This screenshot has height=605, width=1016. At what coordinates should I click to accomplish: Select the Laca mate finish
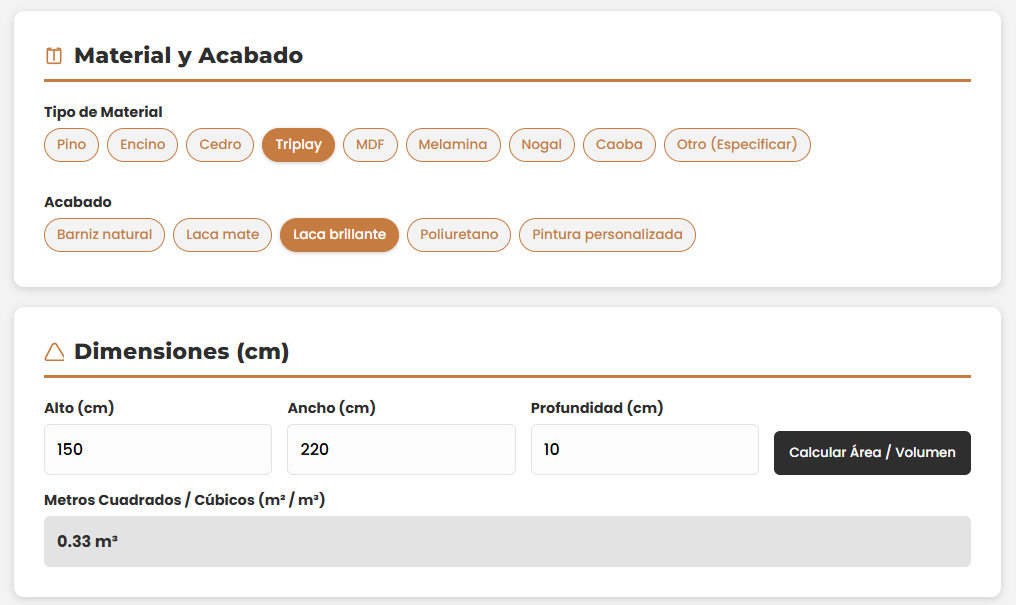(x=222, y=235)
